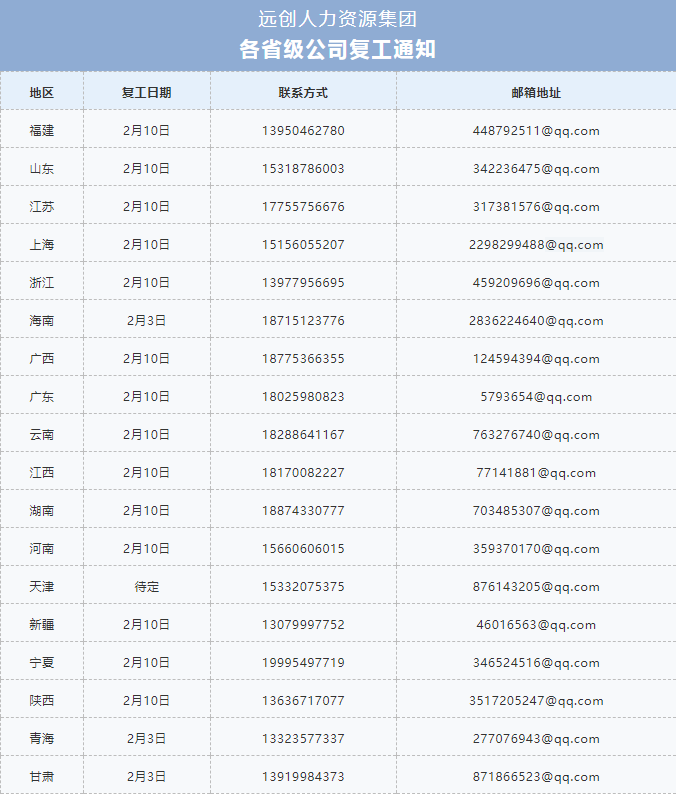Image resolution: width=676 pixels, height=794 pixels.
Task: Click the 上海 email 2298299488@qq.com
Action: pyautogui.click(x=536, y=244)
